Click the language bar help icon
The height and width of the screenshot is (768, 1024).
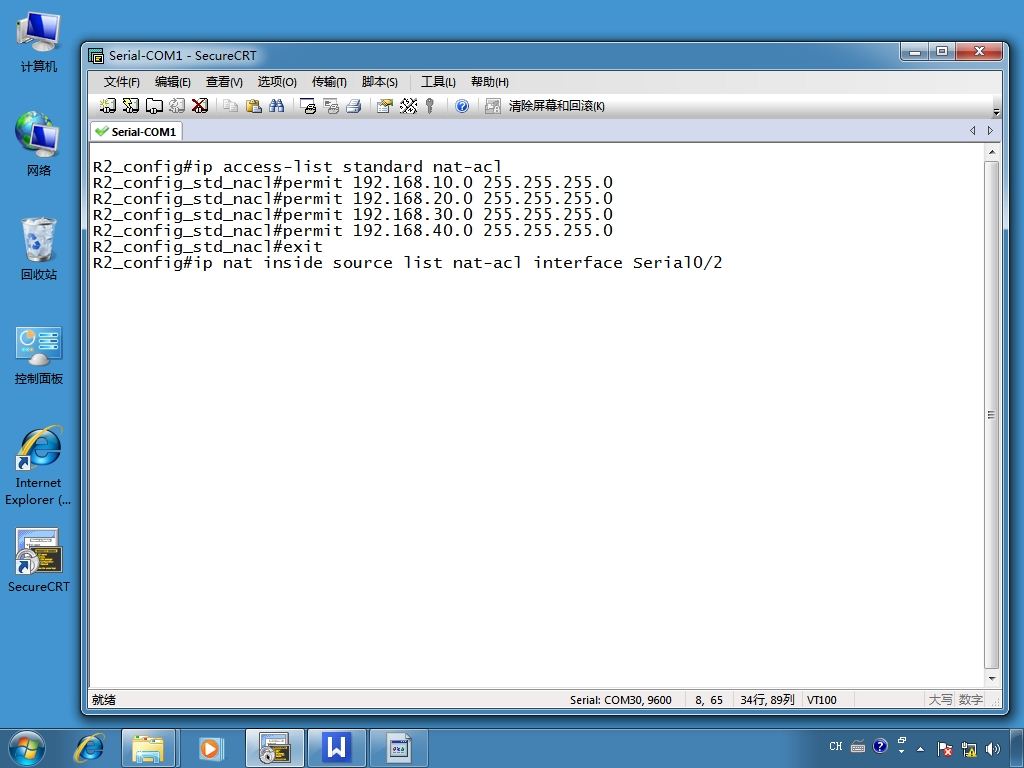tap(880, 746)
